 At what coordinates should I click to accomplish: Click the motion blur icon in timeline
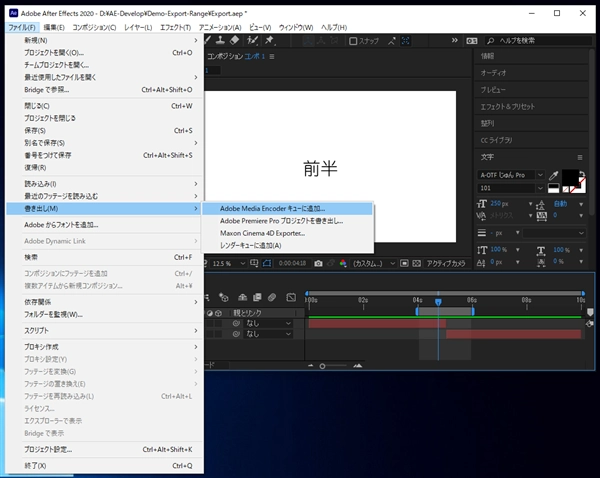(x=272, y=297)
